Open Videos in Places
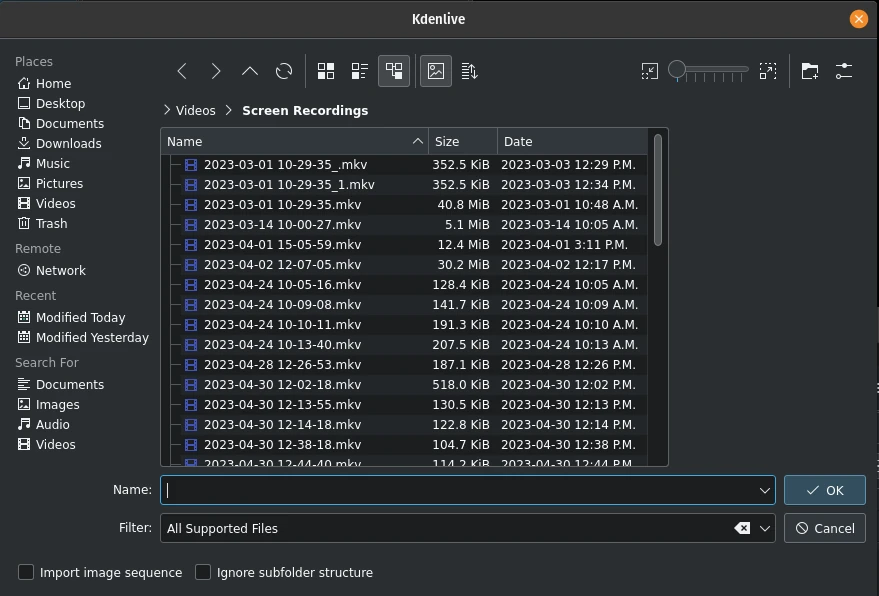 [x=47, y=204]
